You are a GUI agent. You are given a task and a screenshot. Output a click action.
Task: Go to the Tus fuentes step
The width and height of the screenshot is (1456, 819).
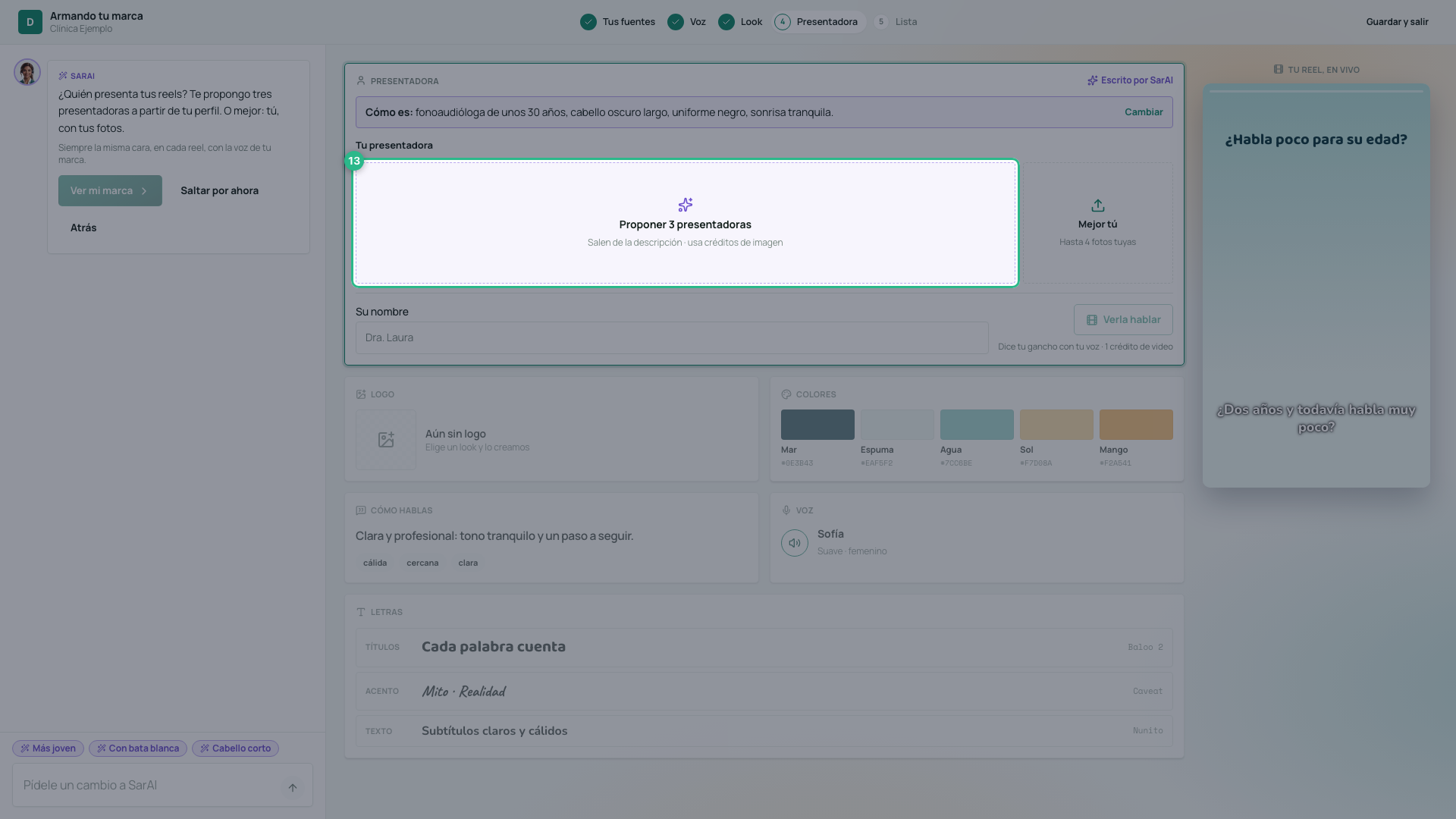click(618, 22)
